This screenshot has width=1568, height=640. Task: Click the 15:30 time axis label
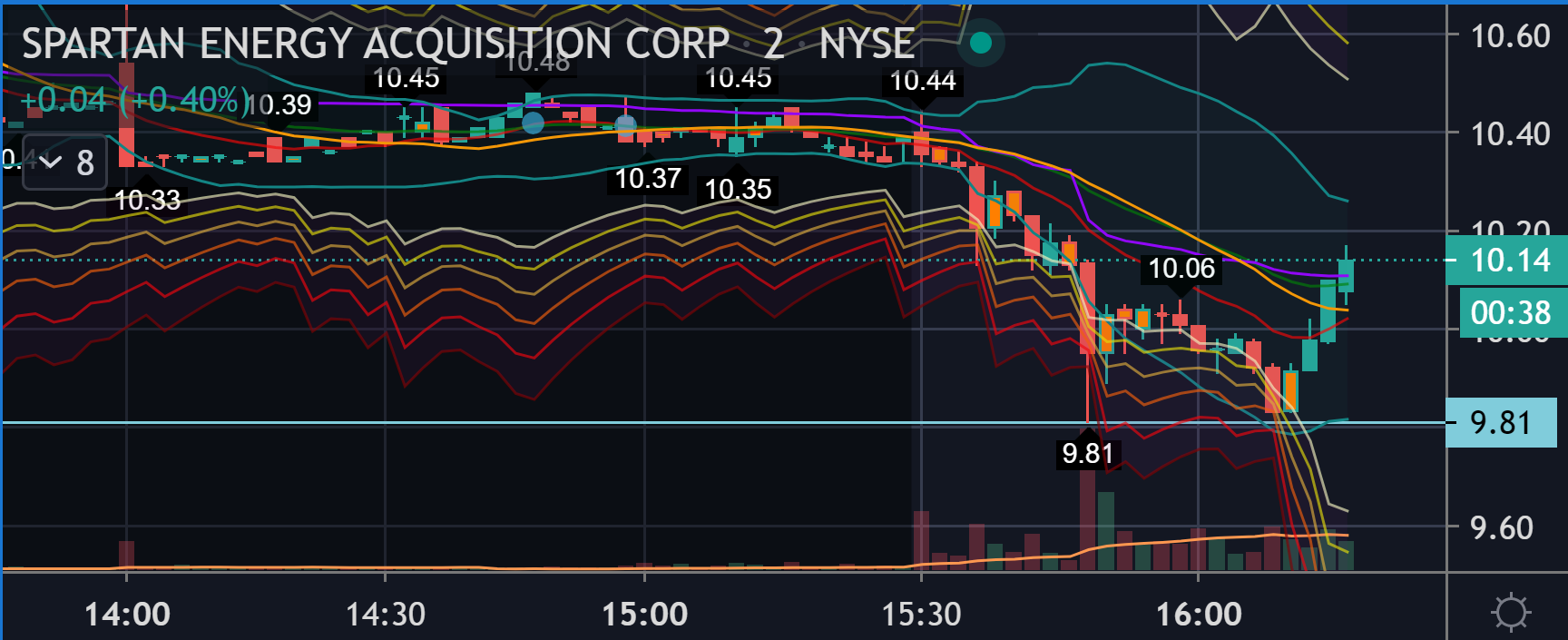(922, 615)
